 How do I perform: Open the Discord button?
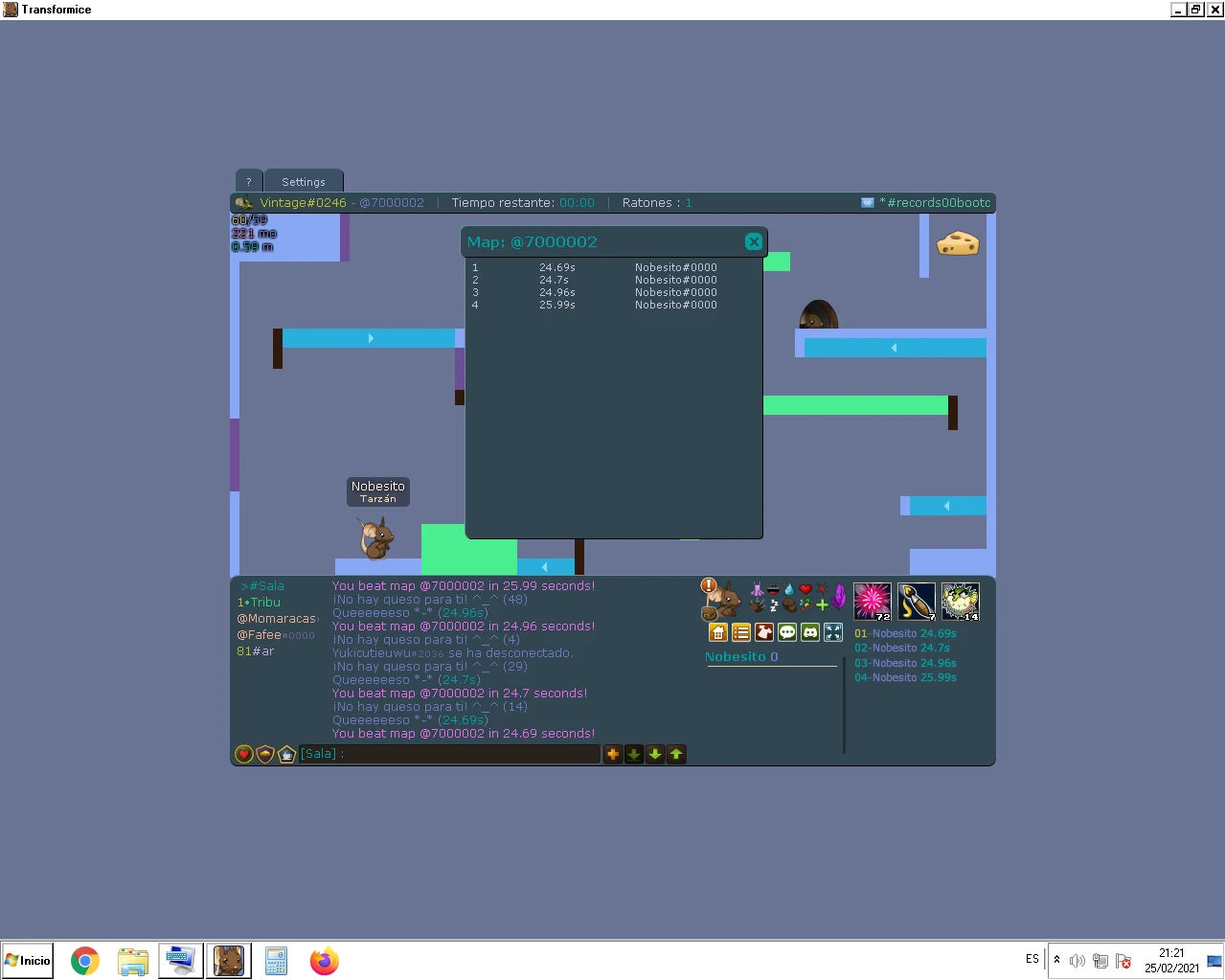click(810, 632)
